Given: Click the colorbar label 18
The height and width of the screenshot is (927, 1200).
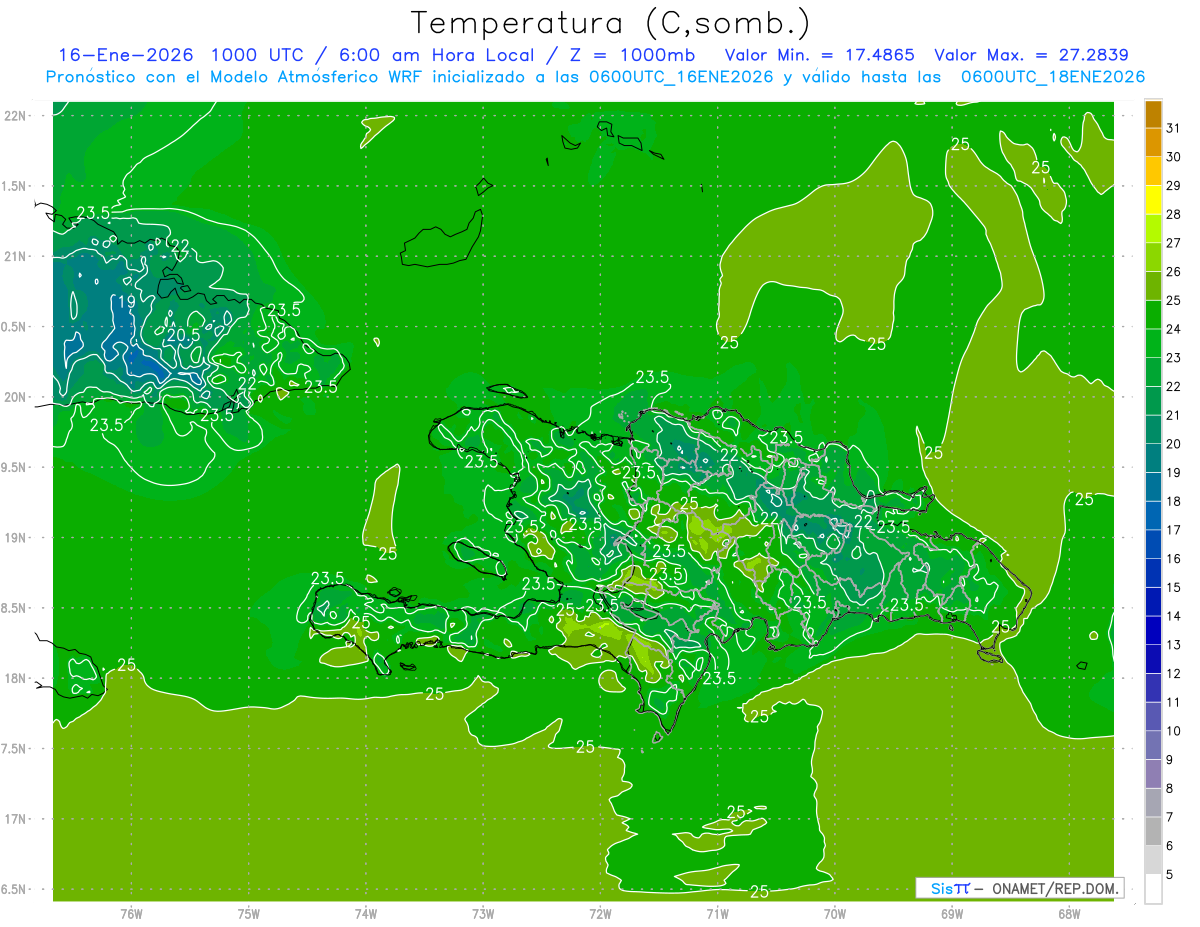Looking at the screenshot, I should click(1173, 501).
